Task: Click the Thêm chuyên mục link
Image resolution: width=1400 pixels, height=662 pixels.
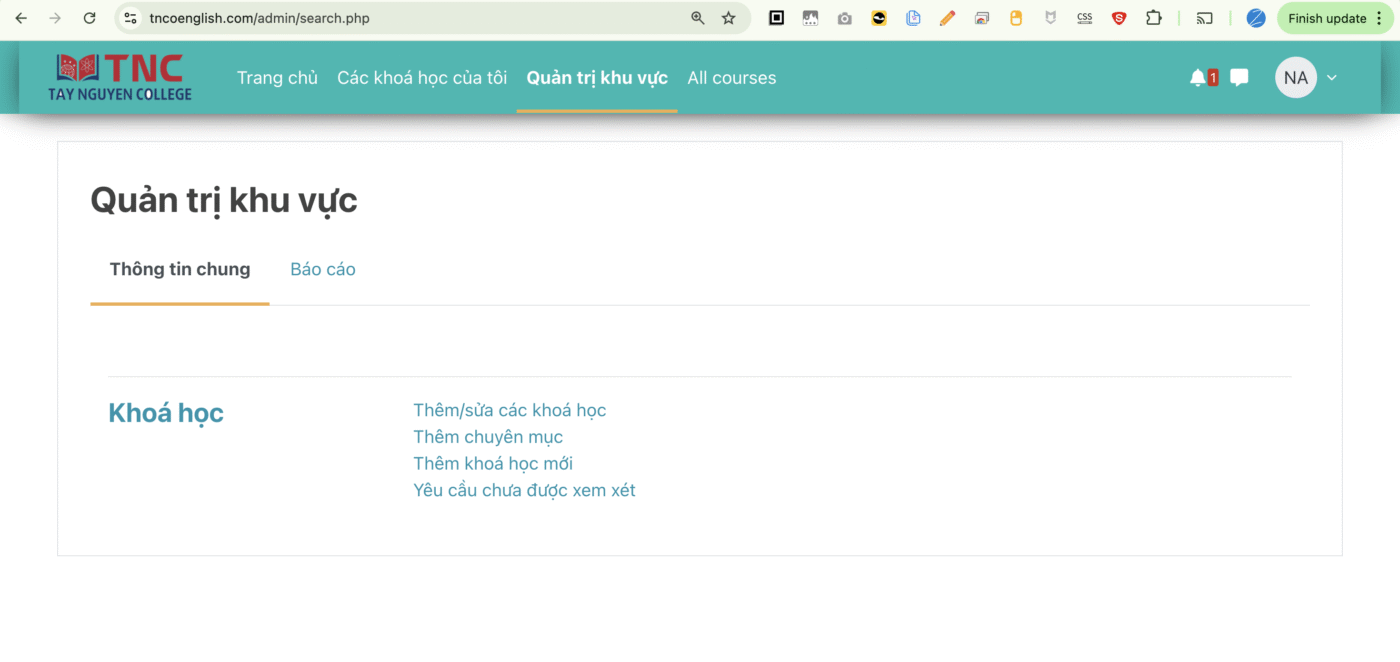Action: tap(488, 437)
